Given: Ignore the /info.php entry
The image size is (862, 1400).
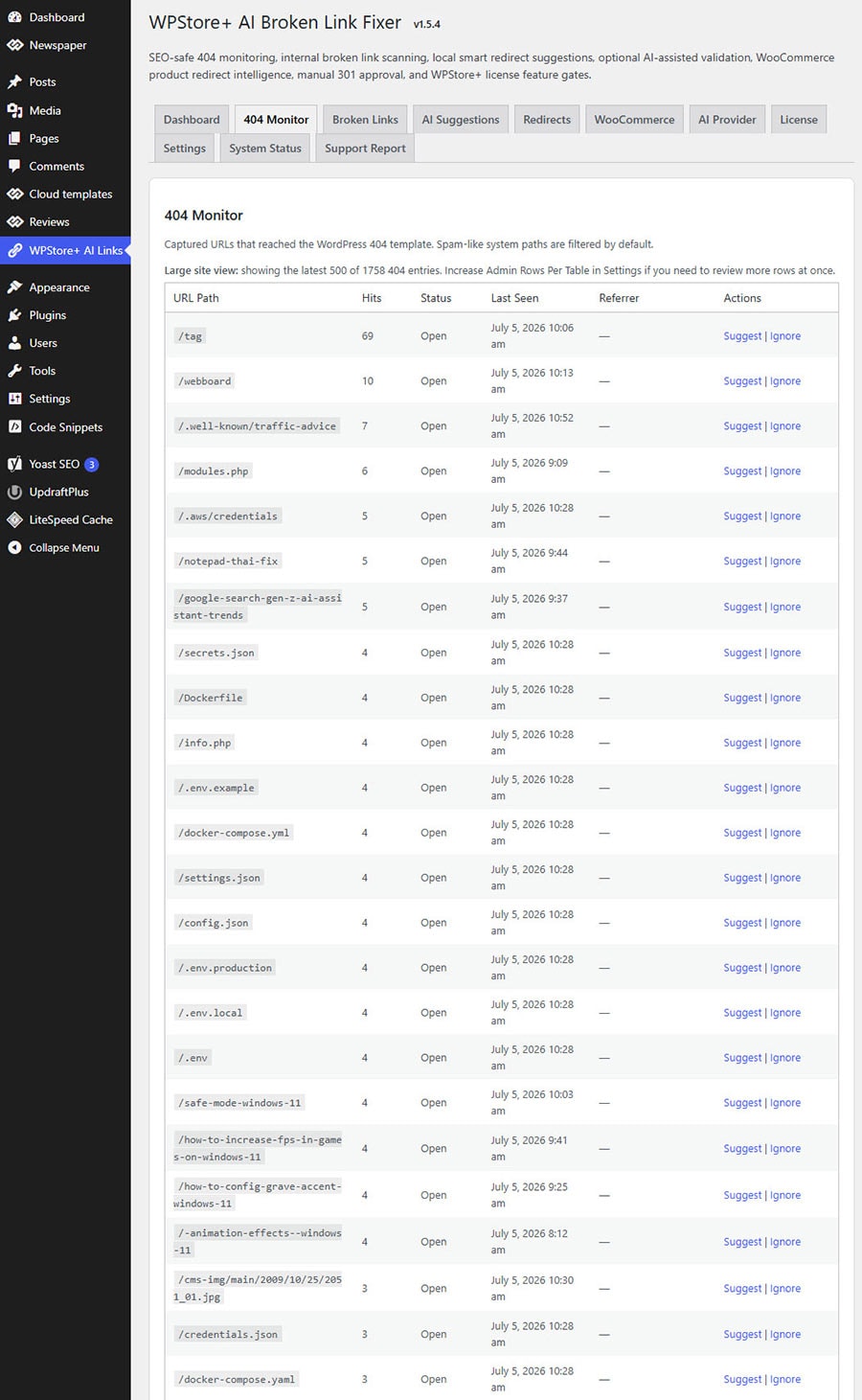Looking at the screenshot, I should point(785,743).
